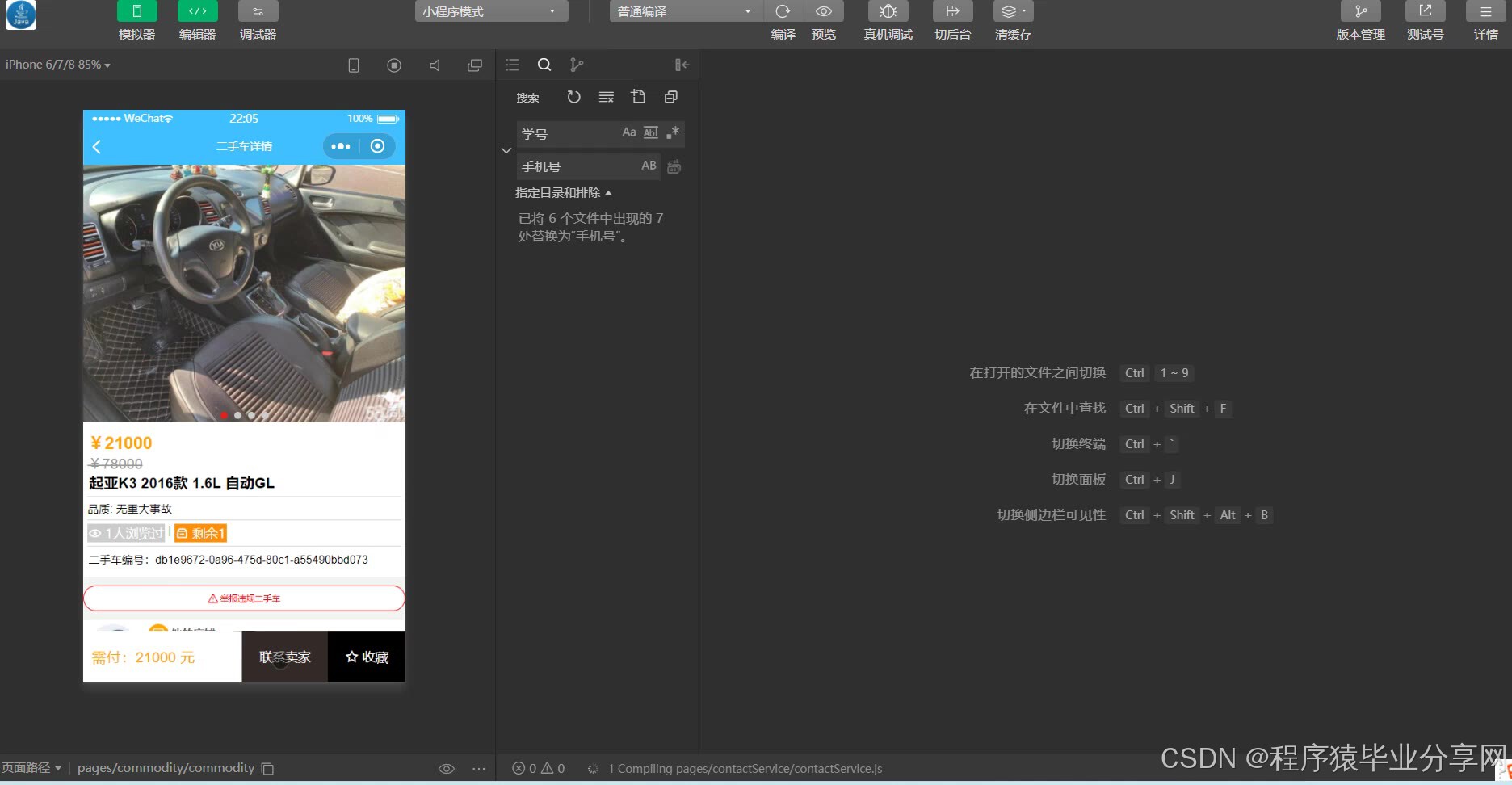The height and width of the screenshot is (785, 1512).
Task: Click the 举报违规二手车 report button
Action: [244, 598]
